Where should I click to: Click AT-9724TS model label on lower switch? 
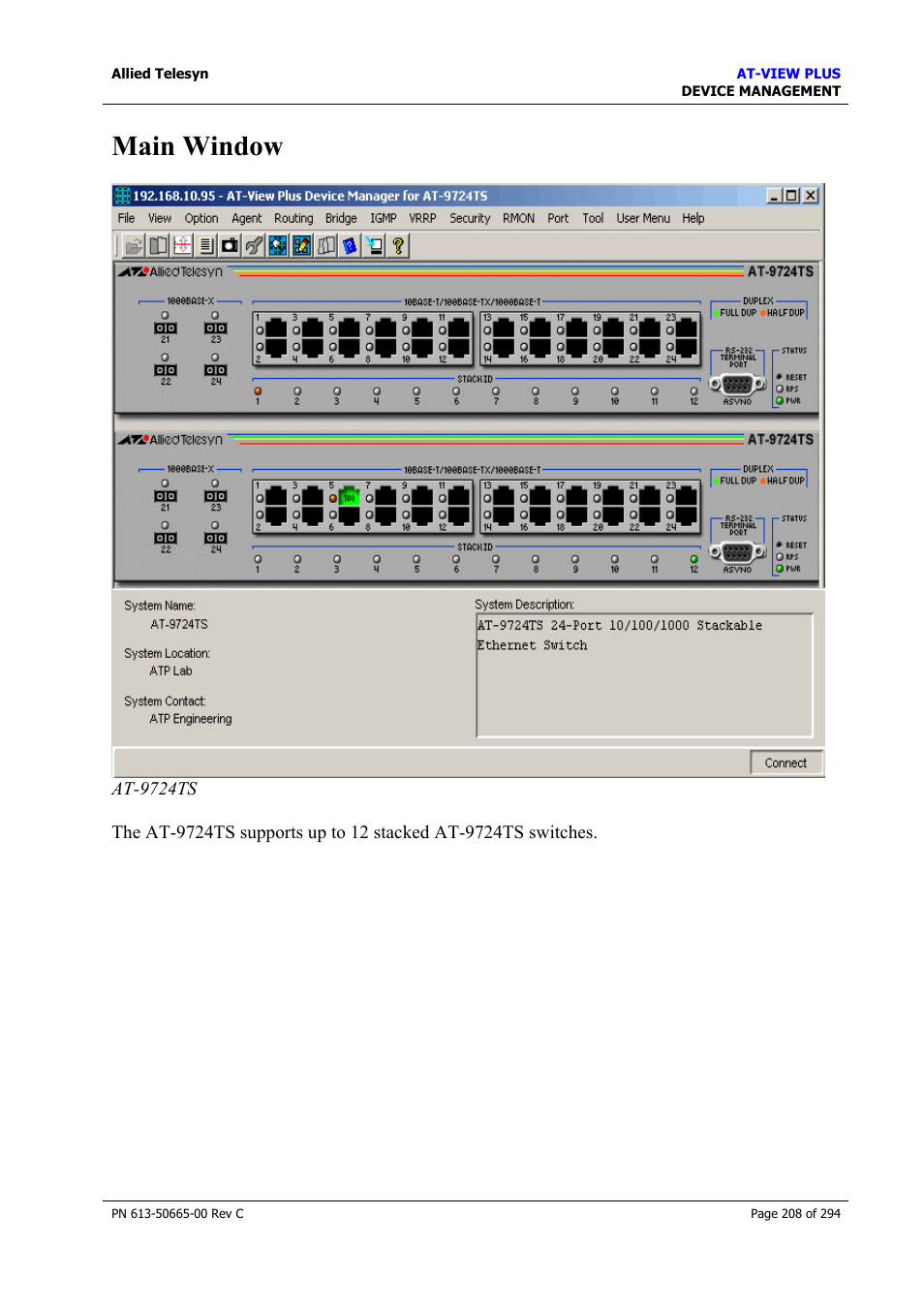(781, 440)
